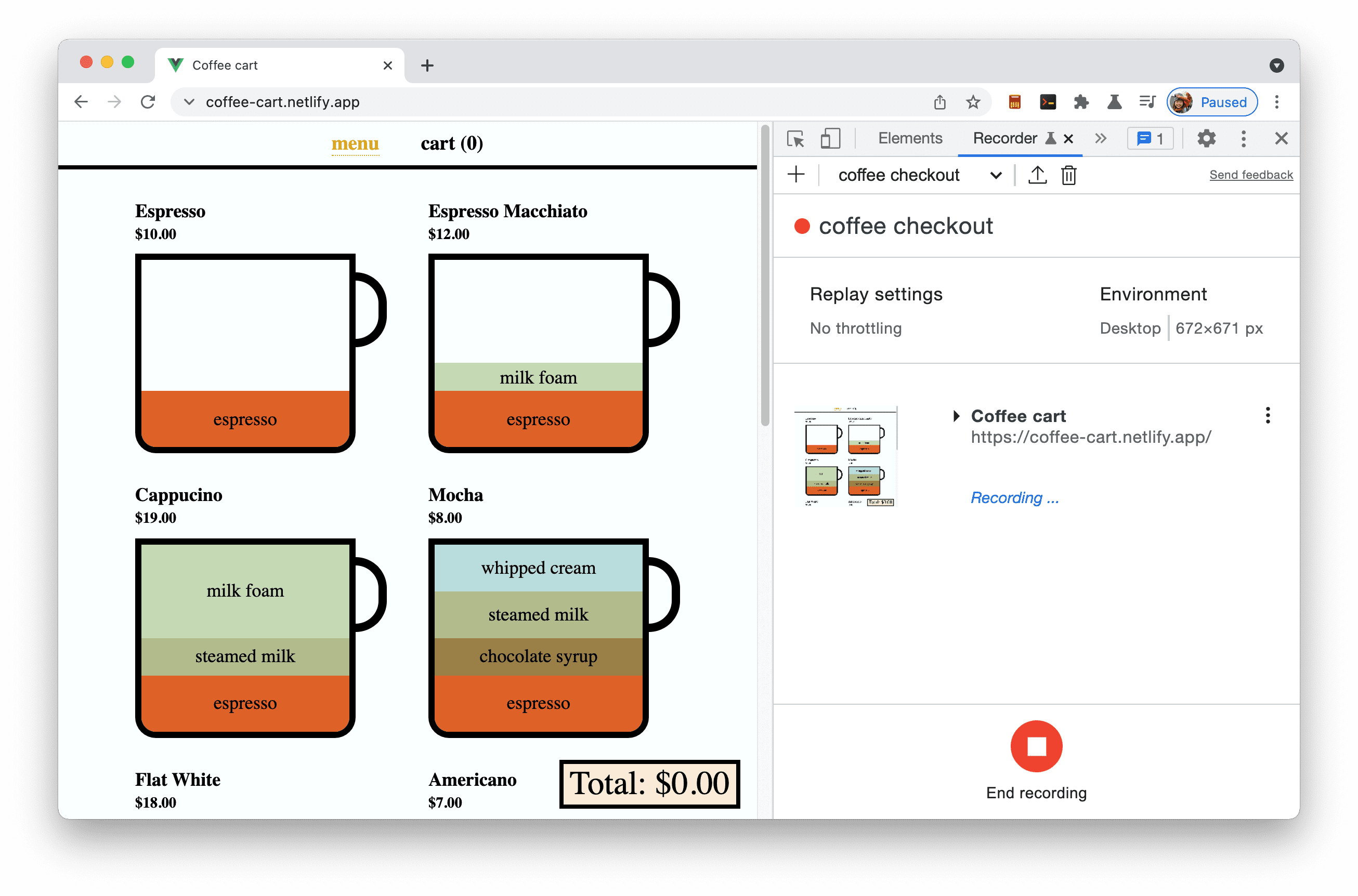Image resolution: width=1358 pixels, height=896 pixels.
Task: Click the settings gear icon
Action: (x=1206, y=139)
